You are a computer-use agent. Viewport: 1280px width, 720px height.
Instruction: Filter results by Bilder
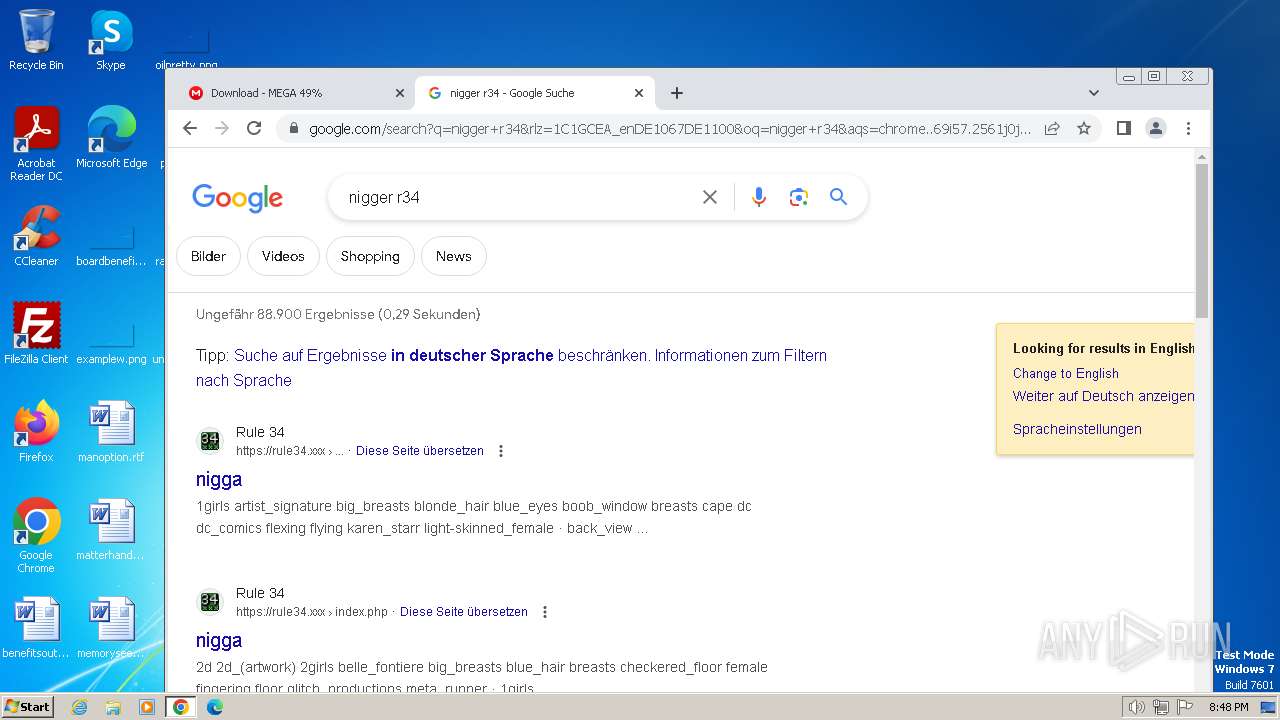(x=208, y=256)
